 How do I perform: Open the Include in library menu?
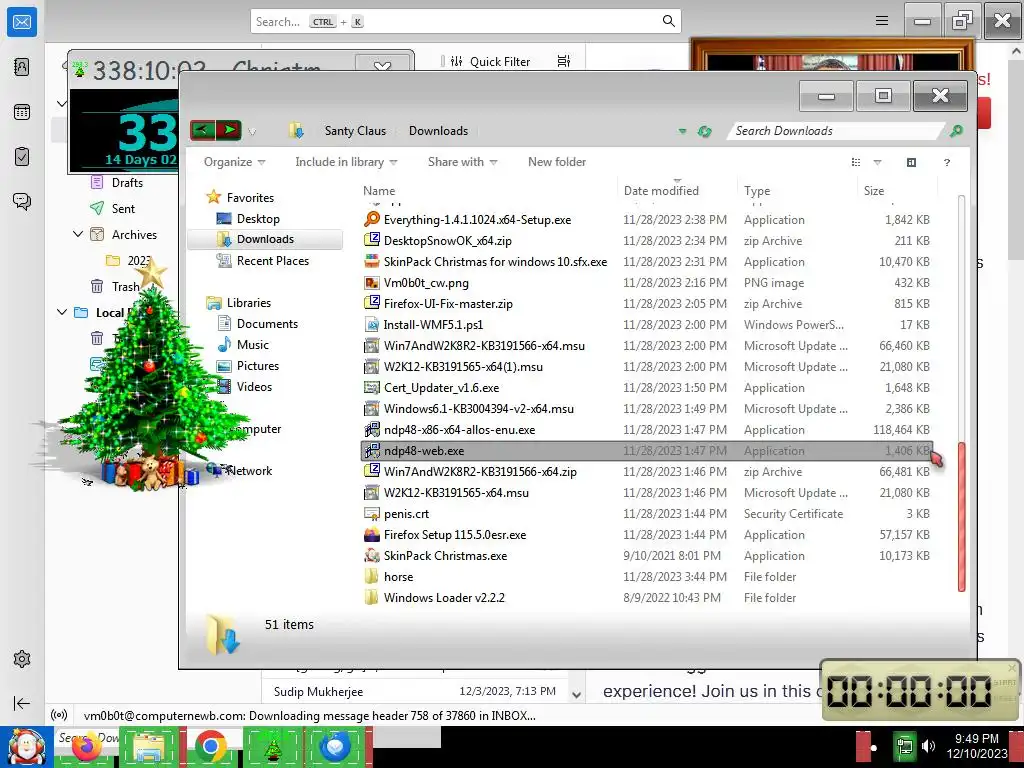346,162
